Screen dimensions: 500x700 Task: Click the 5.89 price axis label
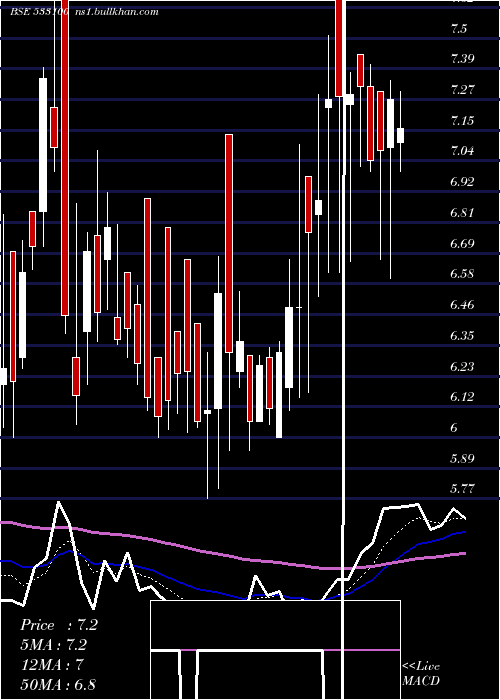pyautogui.click(x=462, y=458)
